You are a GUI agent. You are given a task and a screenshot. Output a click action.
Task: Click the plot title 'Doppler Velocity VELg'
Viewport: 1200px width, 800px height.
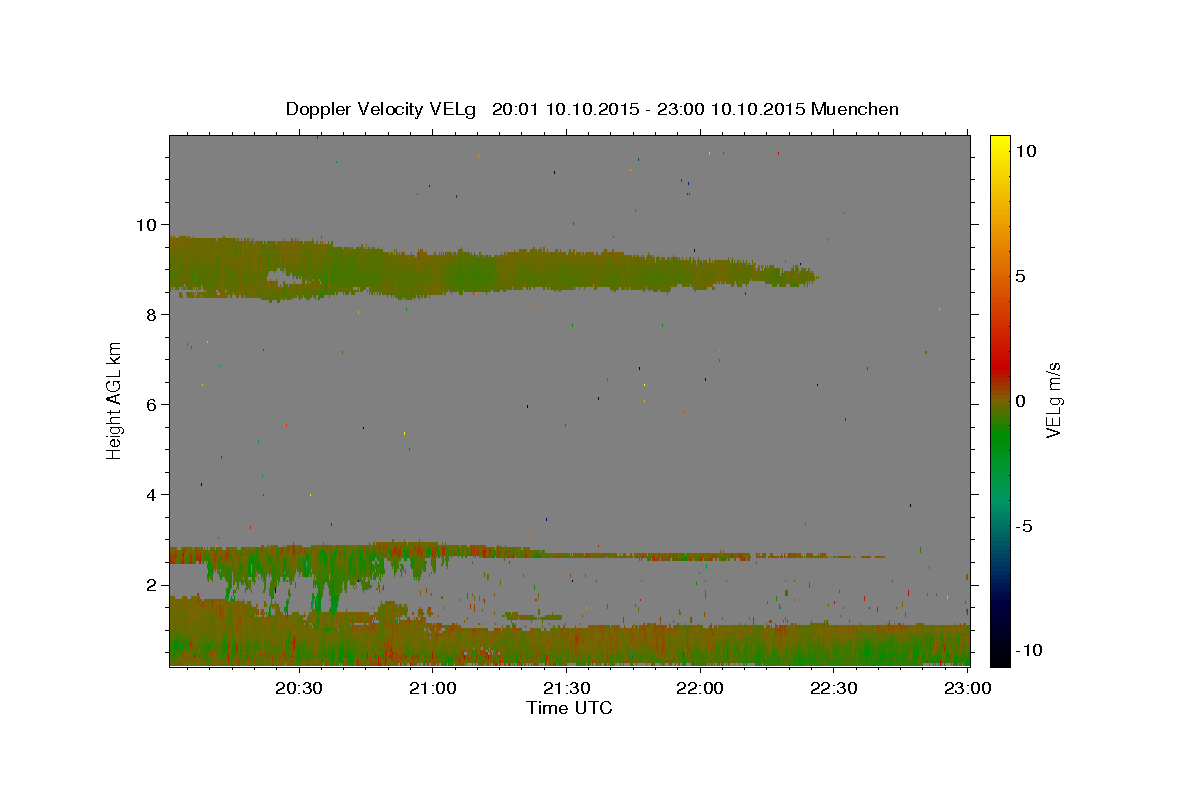coord(383,109)
